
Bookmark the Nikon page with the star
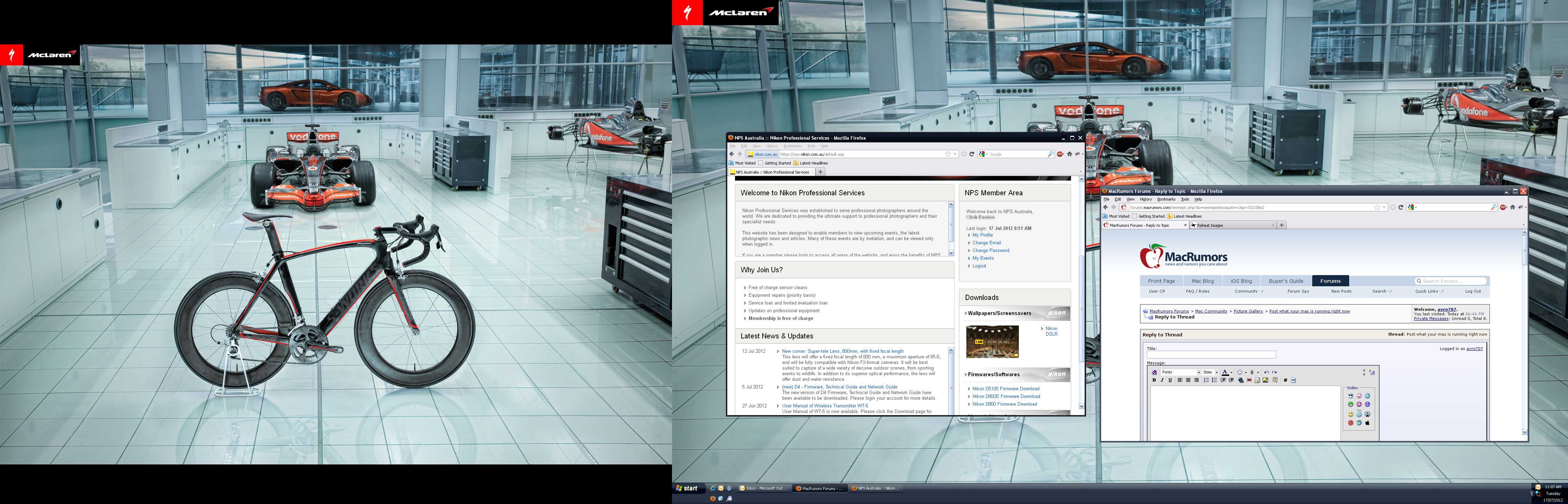[x=948, y=154]
